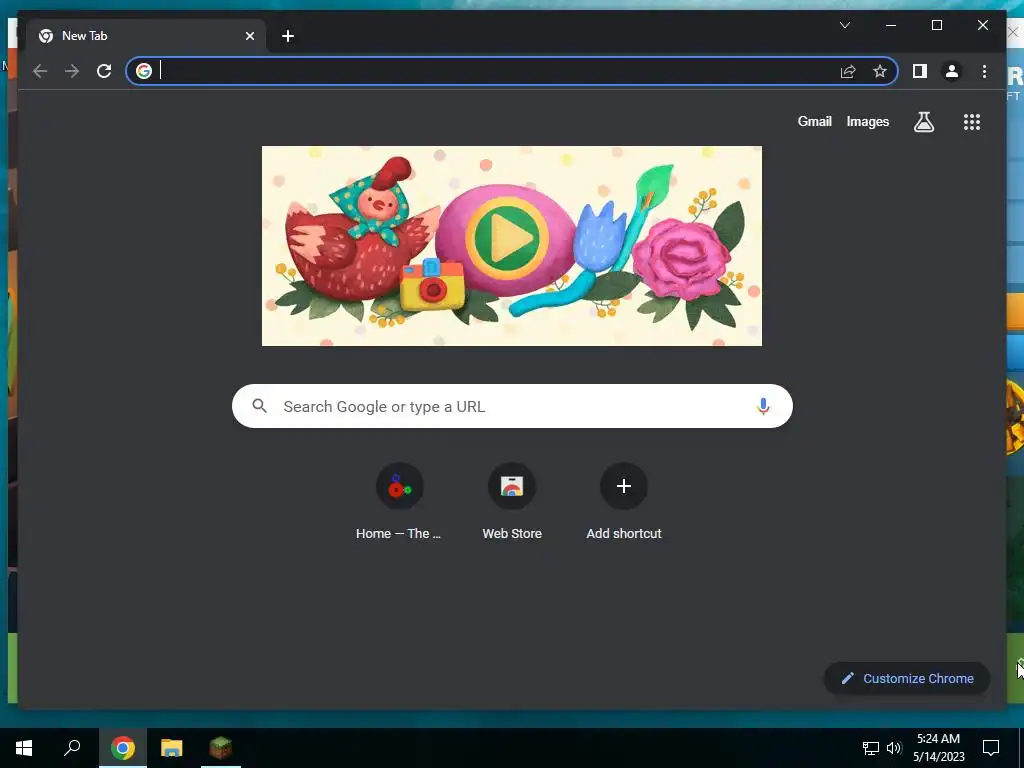Click the Search Google or type a URL box
The image size is (1024, 768).
point(512,406)
